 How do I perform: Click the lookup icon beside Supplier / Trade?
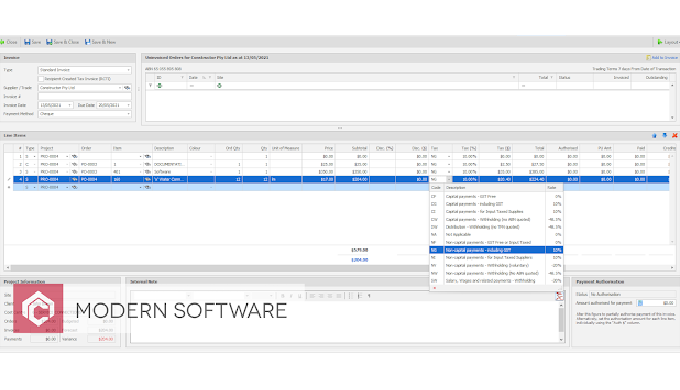click(x=127, y=88)
